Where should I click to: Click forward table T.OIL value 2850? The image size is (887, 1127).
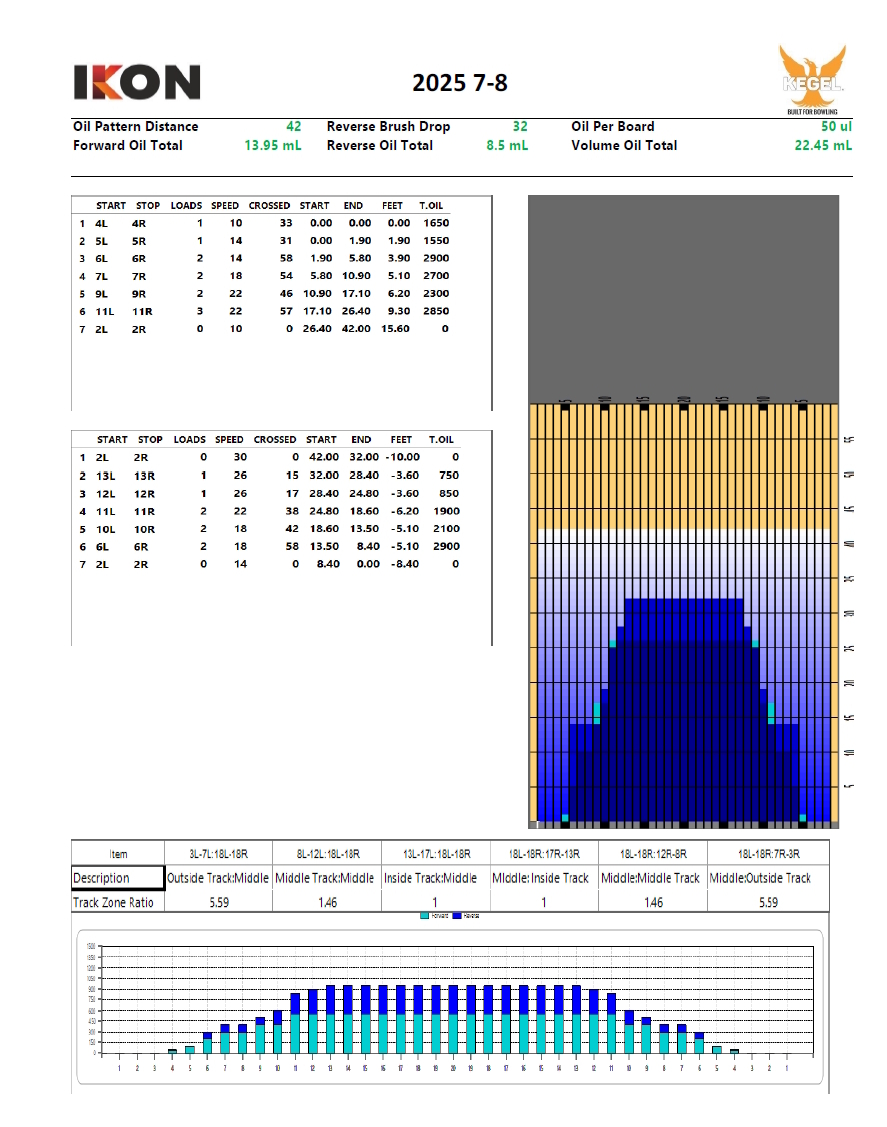pyautogui.click(x=436, y=311)
